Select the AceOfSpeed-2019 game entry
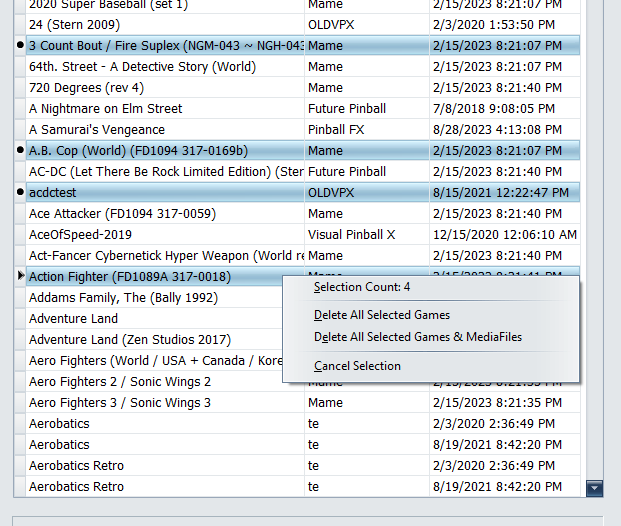The image size is (621, 526). [x=80, y=234]
